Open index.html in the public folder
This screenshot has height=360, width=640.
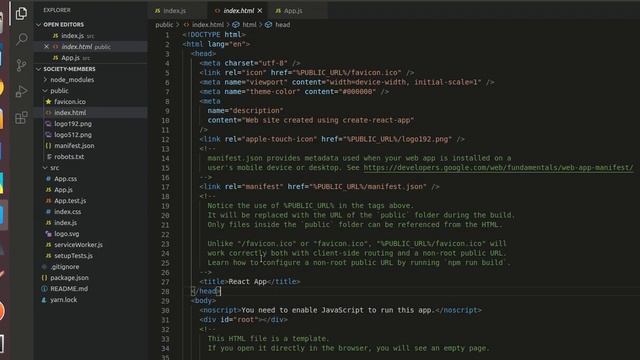(70, 113)
